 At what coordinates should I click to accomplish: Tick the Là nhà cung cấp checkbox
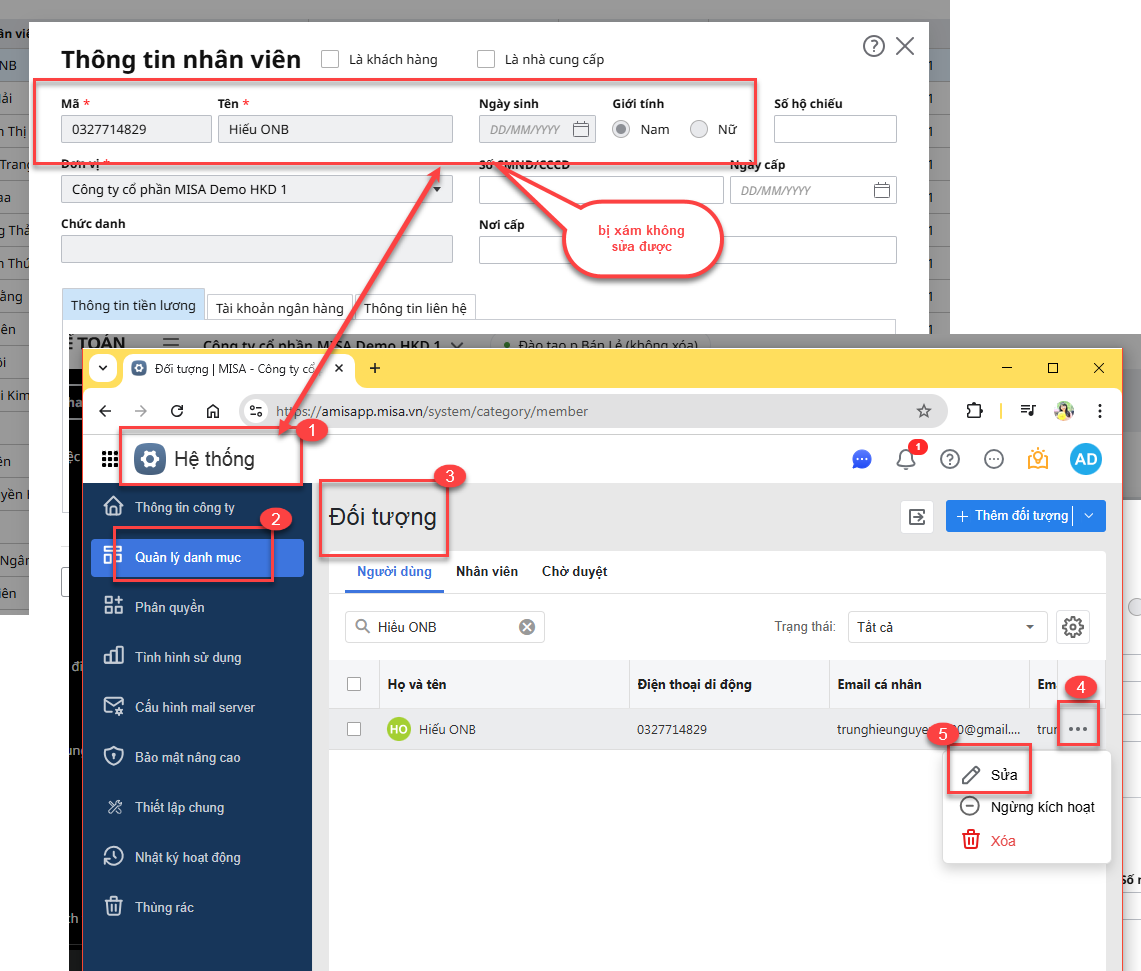tap(486, 59)
